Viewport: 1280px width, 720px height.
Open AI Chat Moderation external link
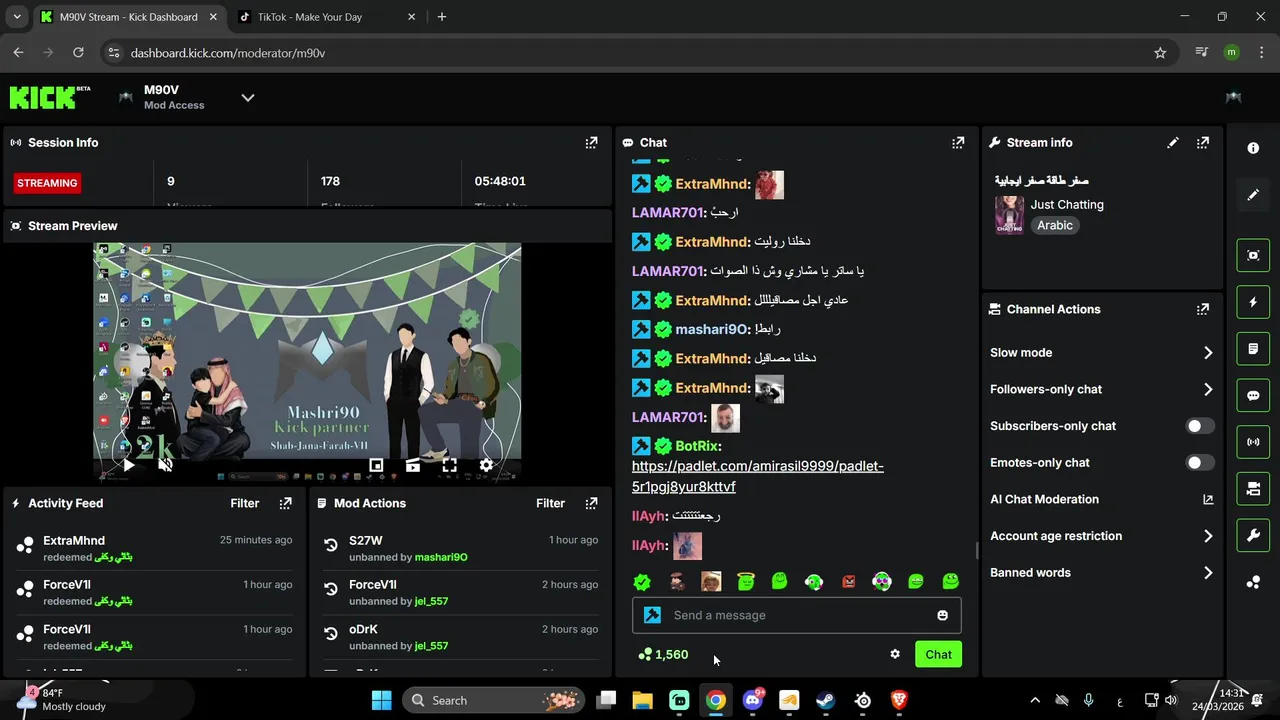tap(1208, 499)
